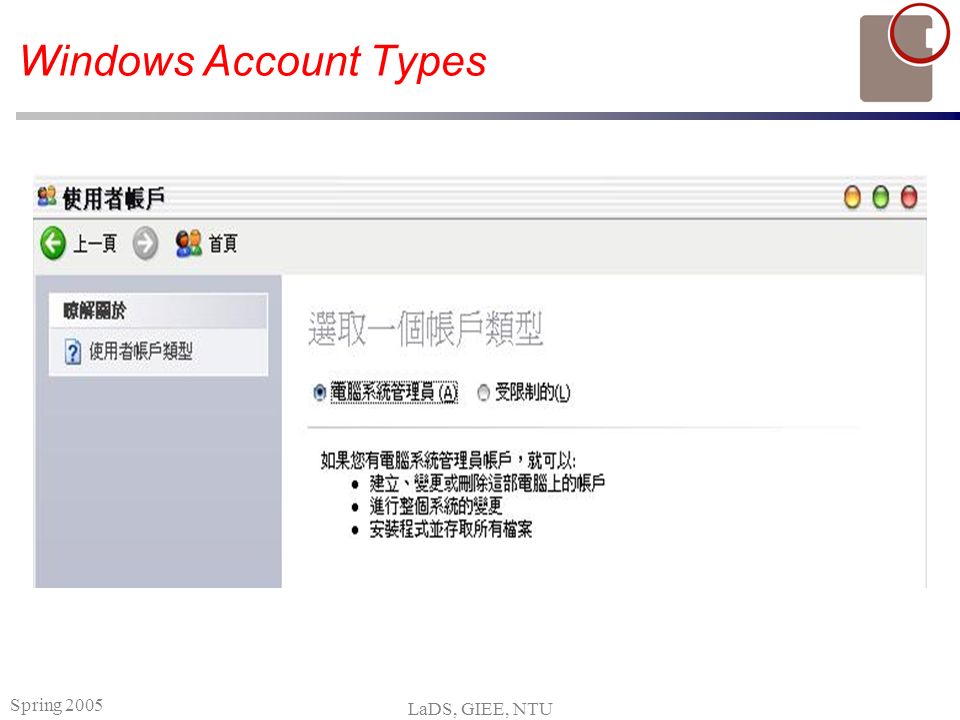Click the line 如果您有電腦系統管理員帳戶
The height and width of the screenshot is (720, 960).
(448, 460)
